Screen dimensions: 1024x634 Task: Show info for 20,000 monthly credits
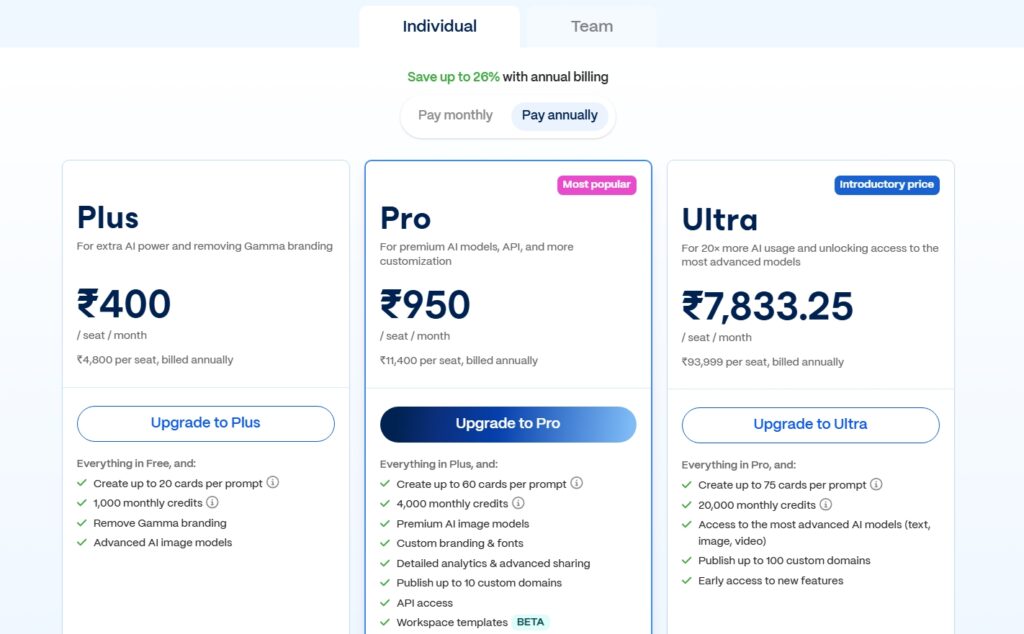[x=824, y=505]
